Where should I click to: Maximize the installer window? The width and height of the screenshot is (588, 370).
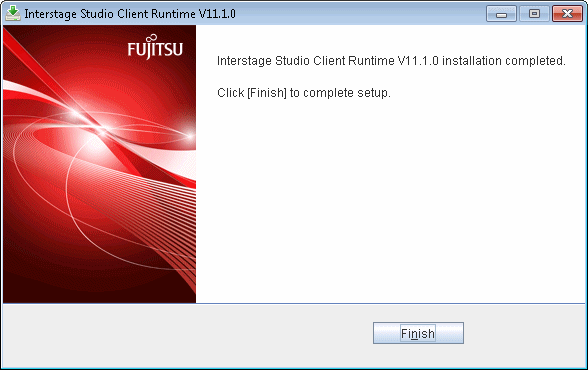[534, 14]
